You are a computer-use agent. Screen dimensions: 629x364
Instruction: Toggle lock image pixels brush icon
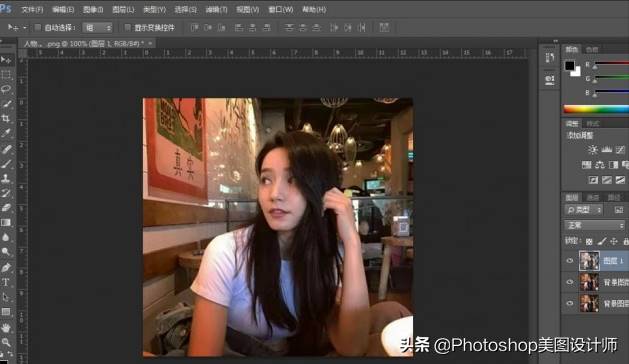coord(602,241)
